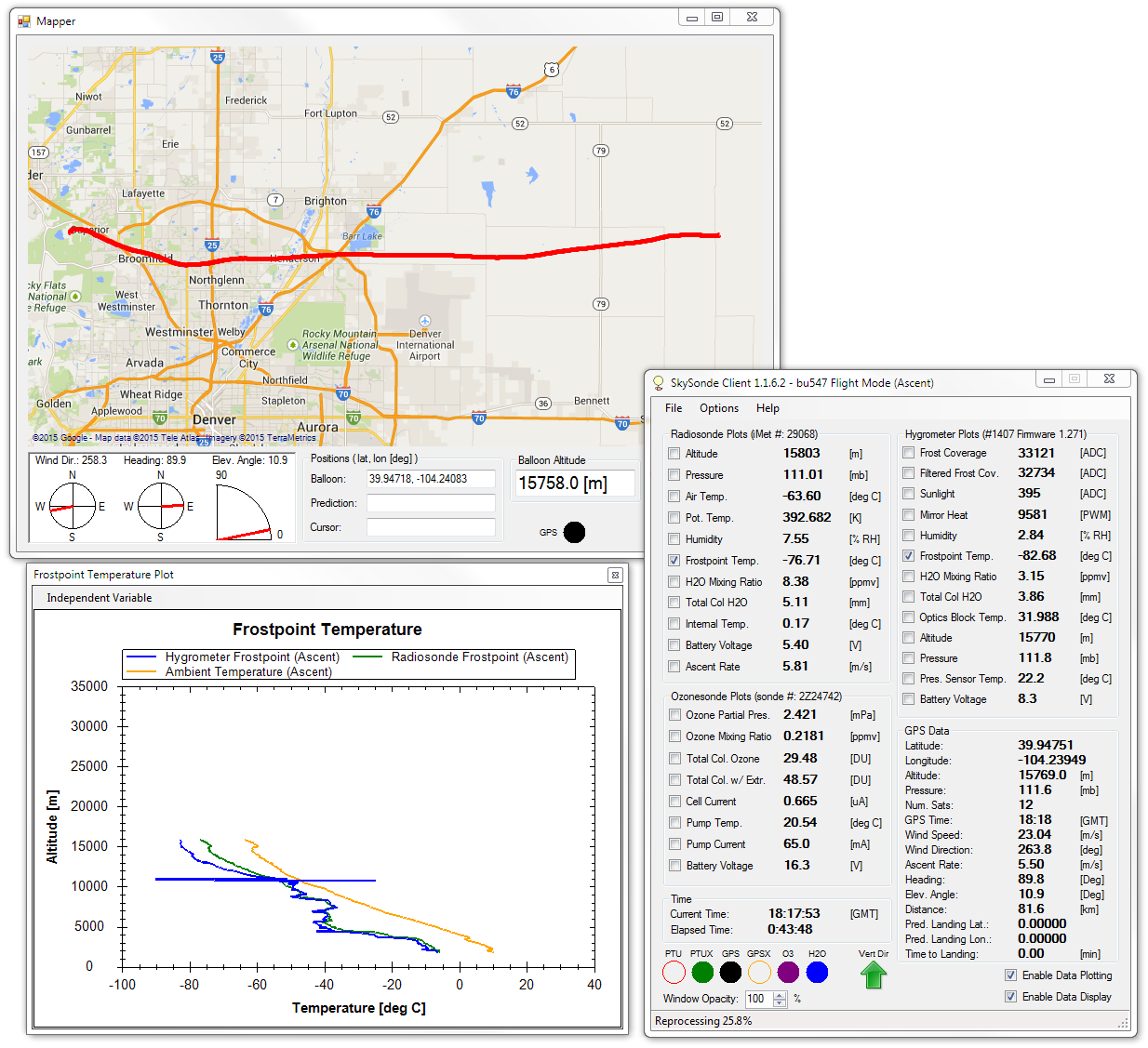Click the black GPS status circle in SkySonde Client
This screenshot has width=1148, height=1048.
pos(730,972)
